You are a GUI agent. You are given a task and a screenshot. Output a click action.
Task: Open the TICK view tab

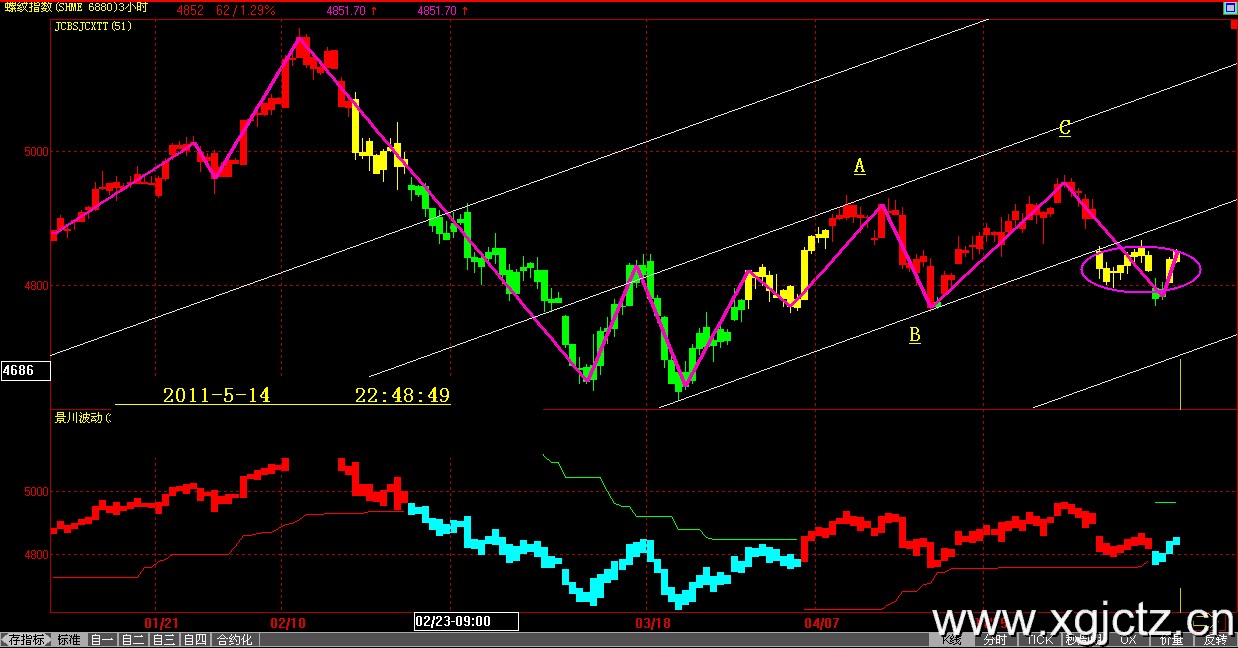coord(1040,640)
